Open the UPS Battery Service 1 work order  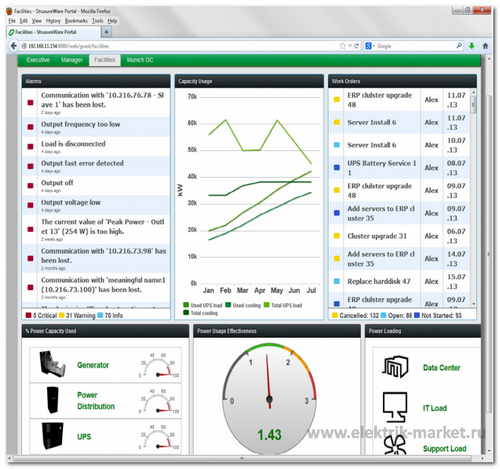pos(399,167)
